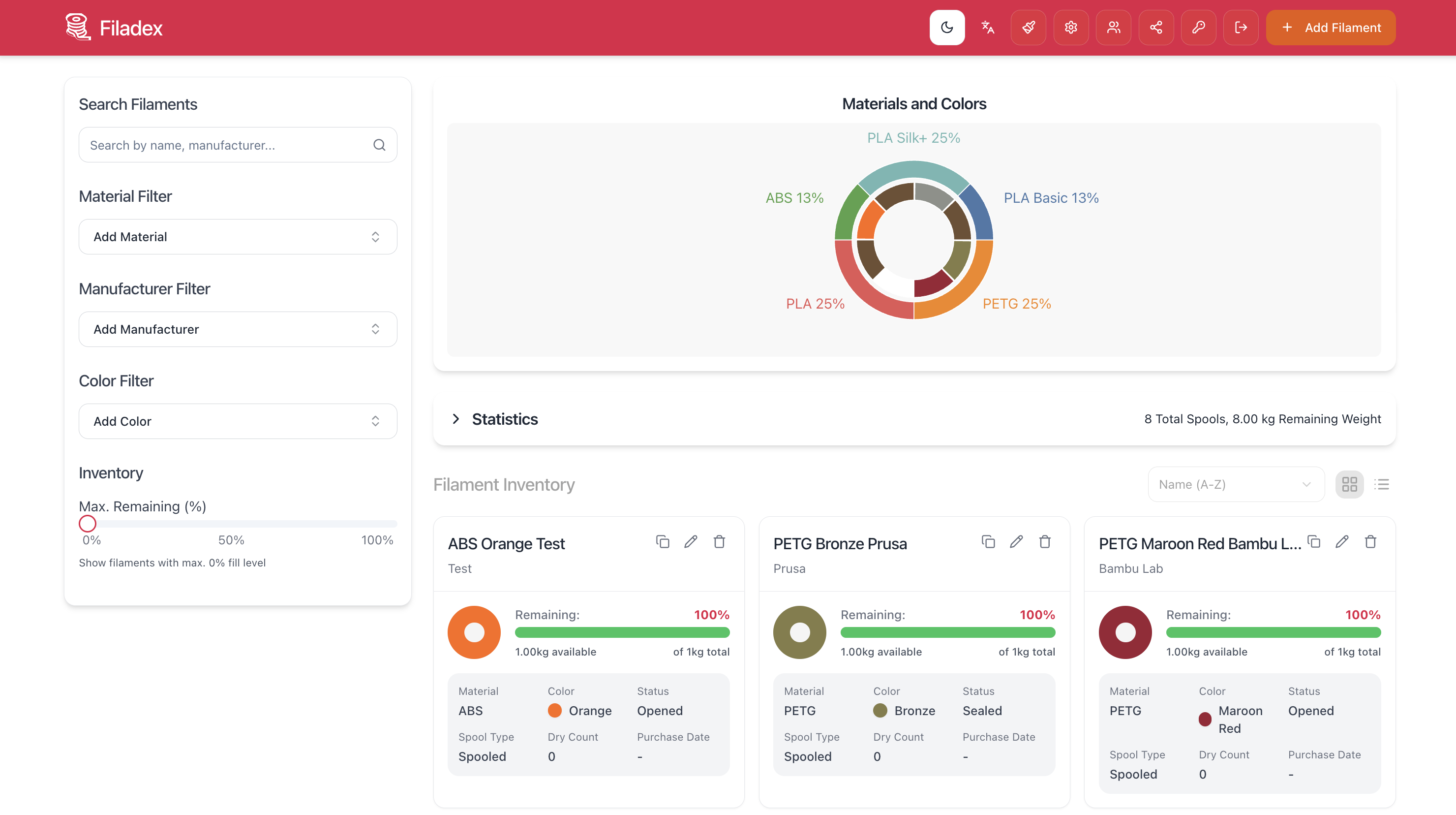Click the Add Filament button

click(1331, 27)
